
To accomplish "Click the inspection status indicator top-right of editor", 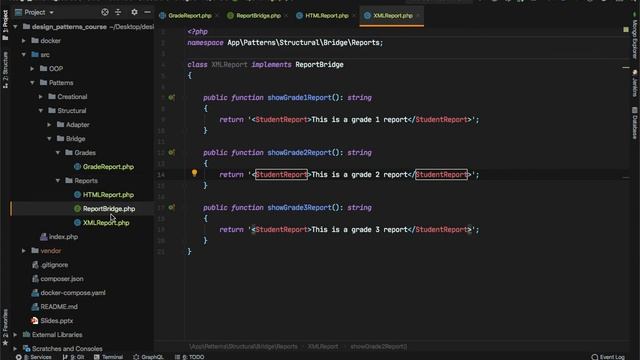I will pos(626,30).
